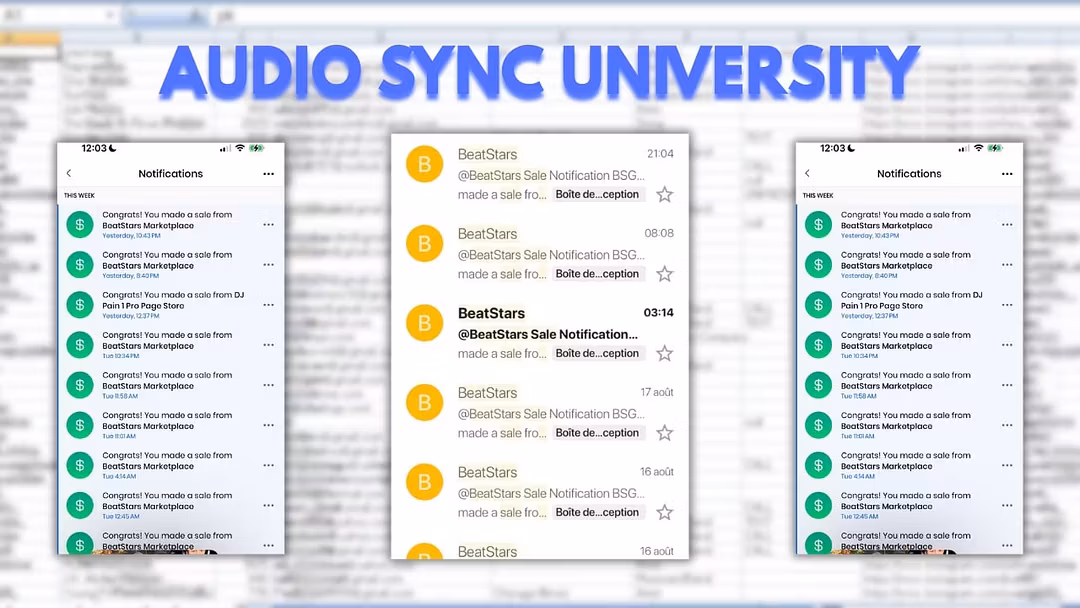Open options dots for Tue 11:58 AM, left phone
The height and width of the screenshot is (608, 1080).
point(269,385)
